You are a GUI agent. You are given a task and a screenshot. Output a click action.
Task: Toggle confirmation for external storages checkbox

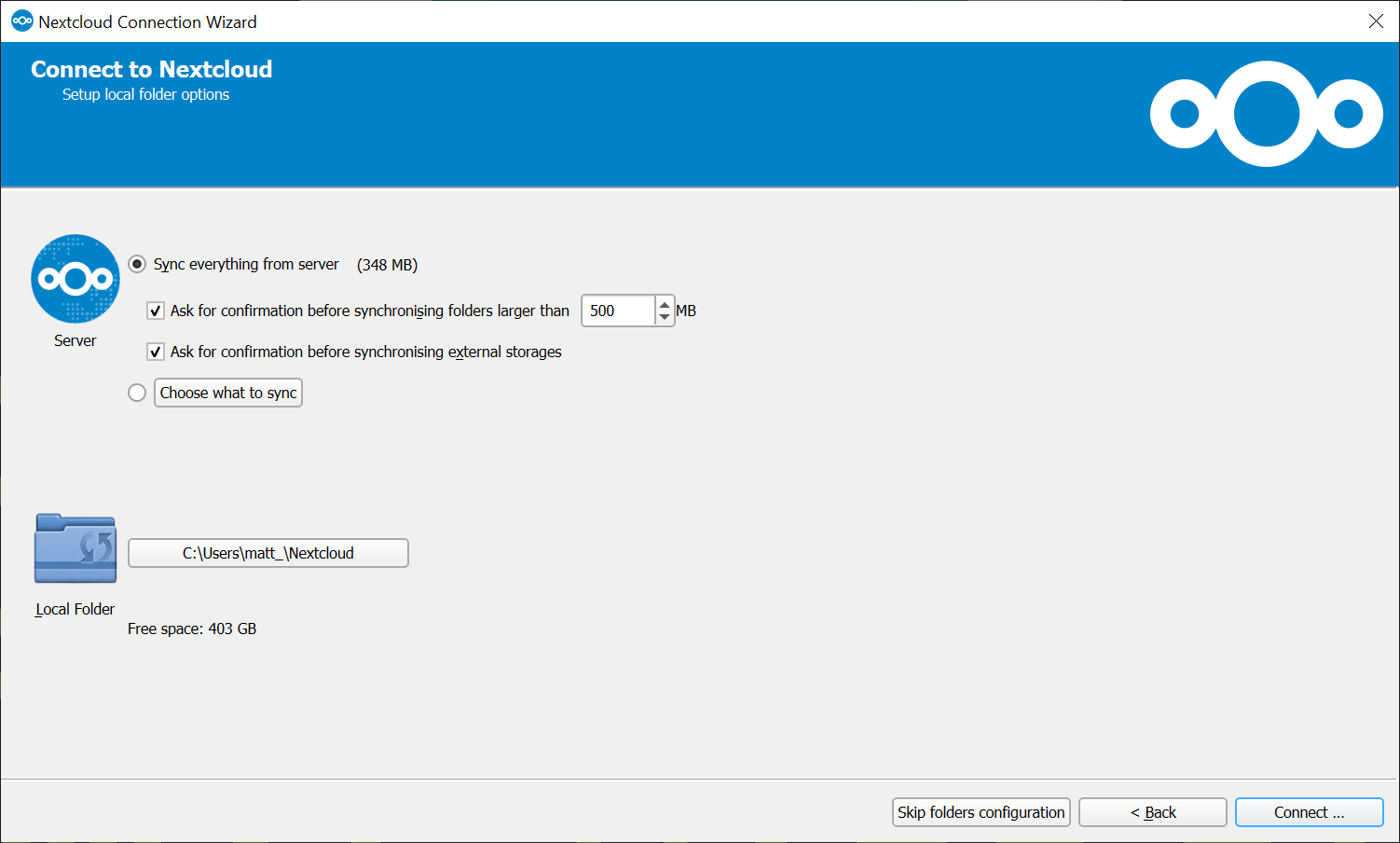point(156,352)
